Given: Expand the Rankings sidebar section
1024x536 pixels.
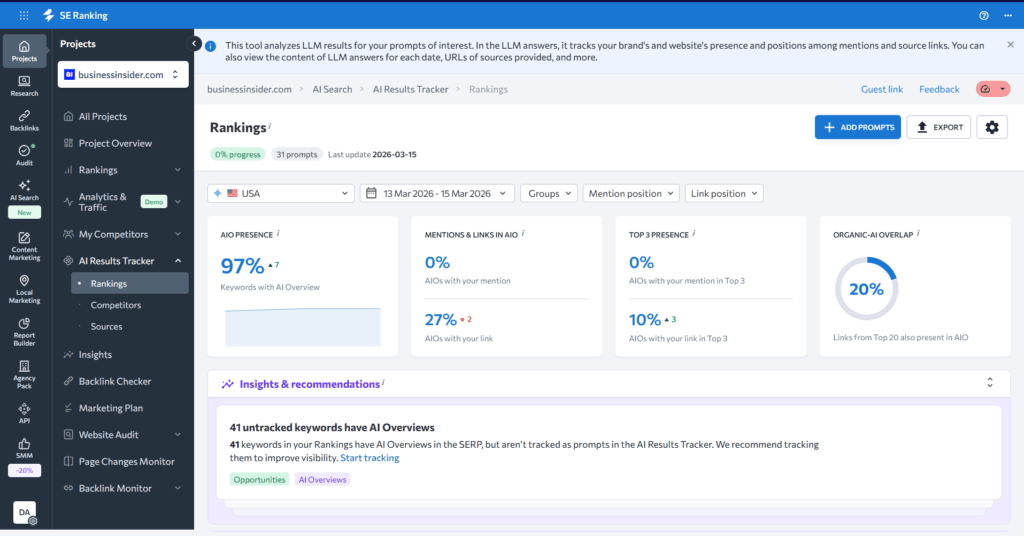Looking at the screenshot, I should (178, 170).
